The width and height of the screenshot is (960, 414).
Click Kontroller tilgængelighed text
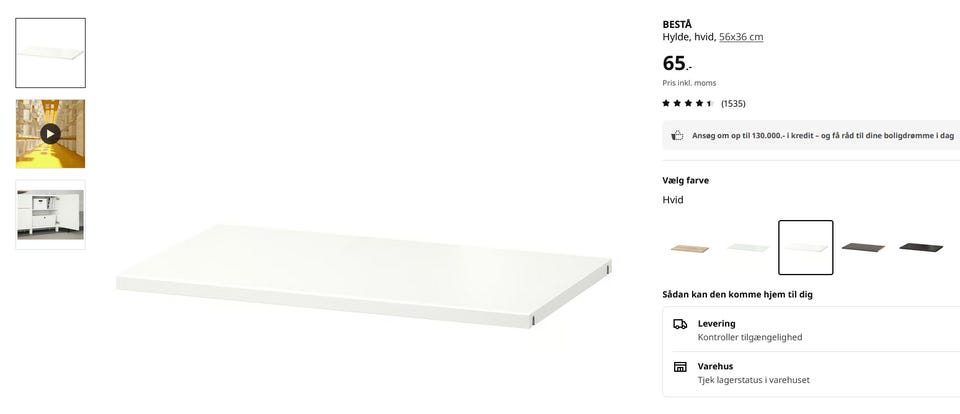point(750,337)
